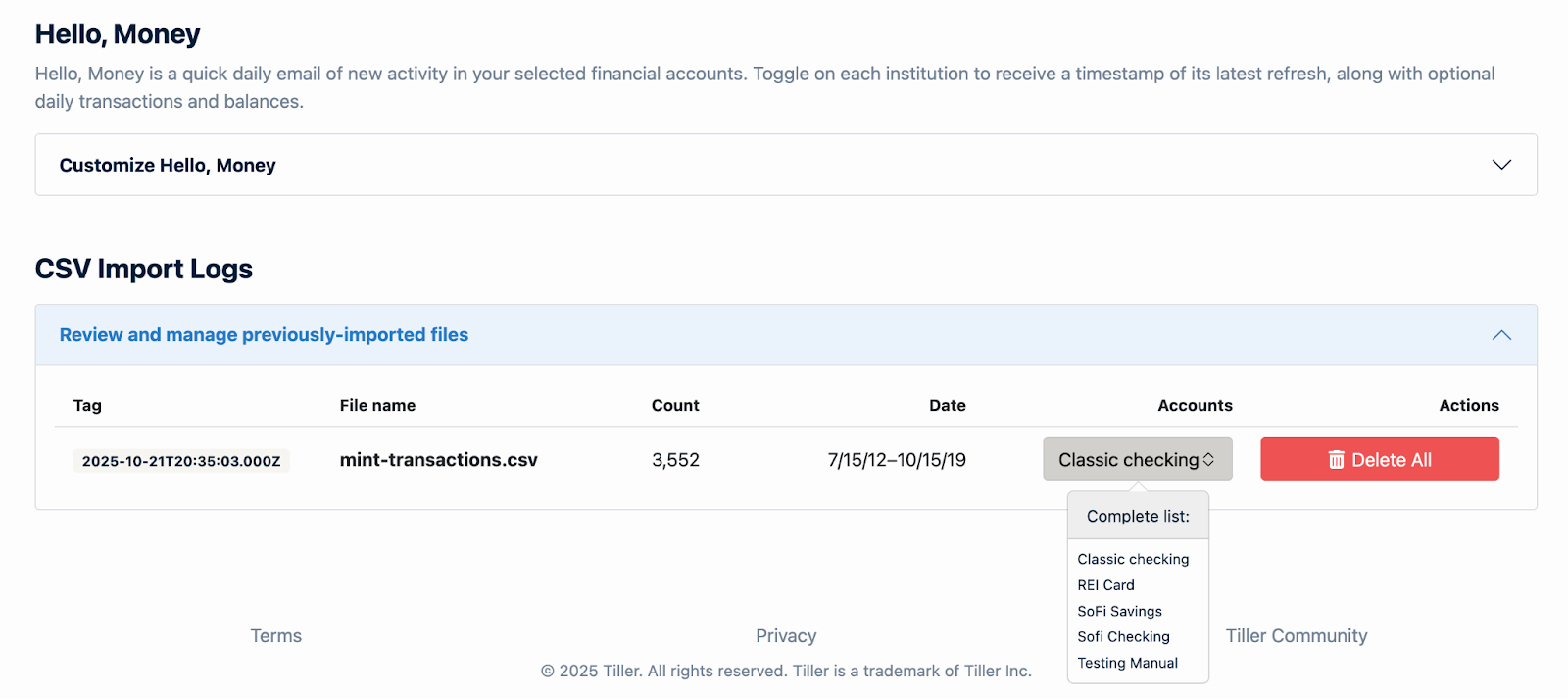1568x698 pixels.
Task: Expand the Customize Hello, Money section title
Action: tap(168, 165)
